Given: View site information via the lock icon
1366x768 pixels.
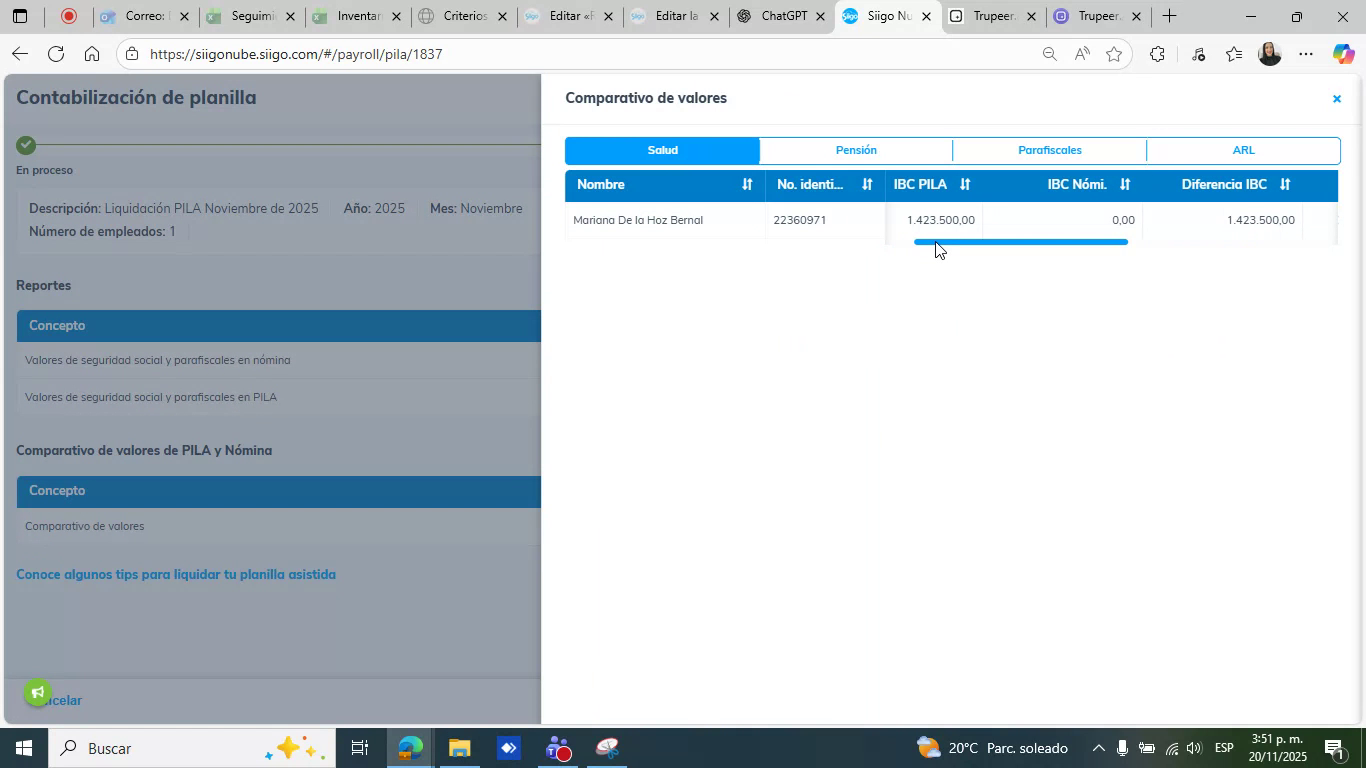Looking at the screenshot, I should [x=132, y=54].
